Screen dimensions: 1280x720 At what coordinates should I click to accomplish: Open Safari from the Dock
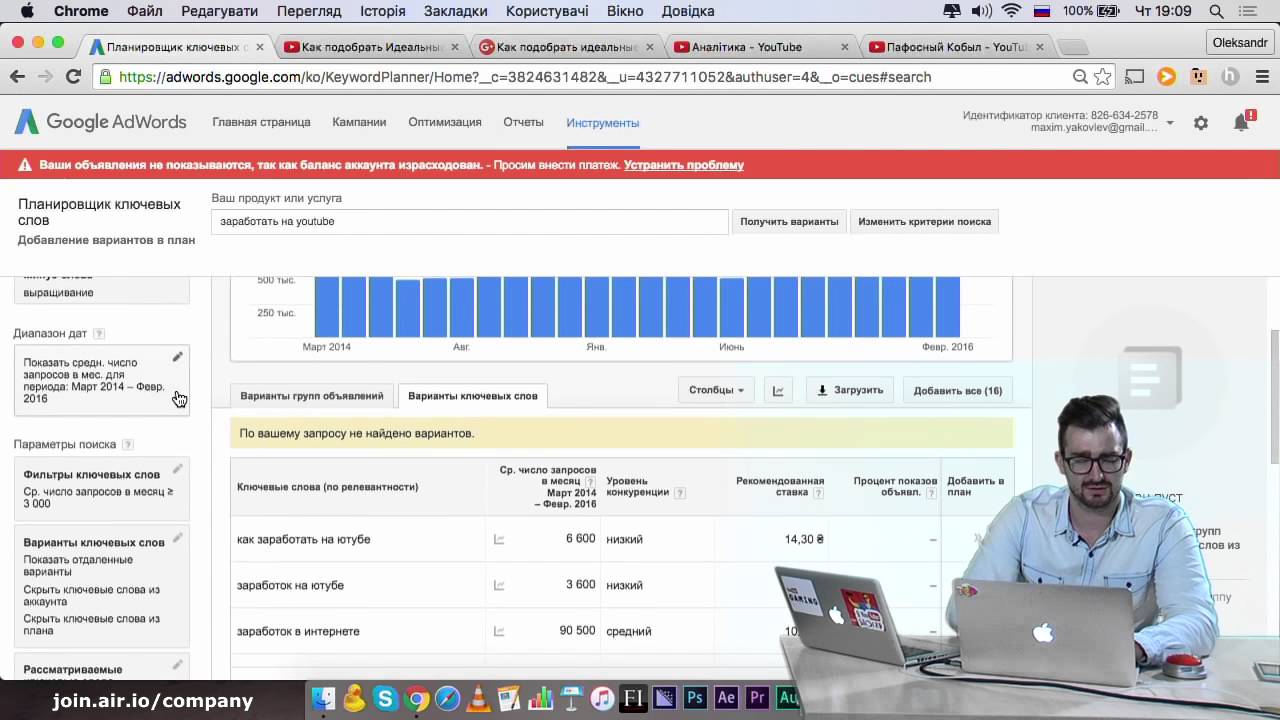tap(447, 699)
